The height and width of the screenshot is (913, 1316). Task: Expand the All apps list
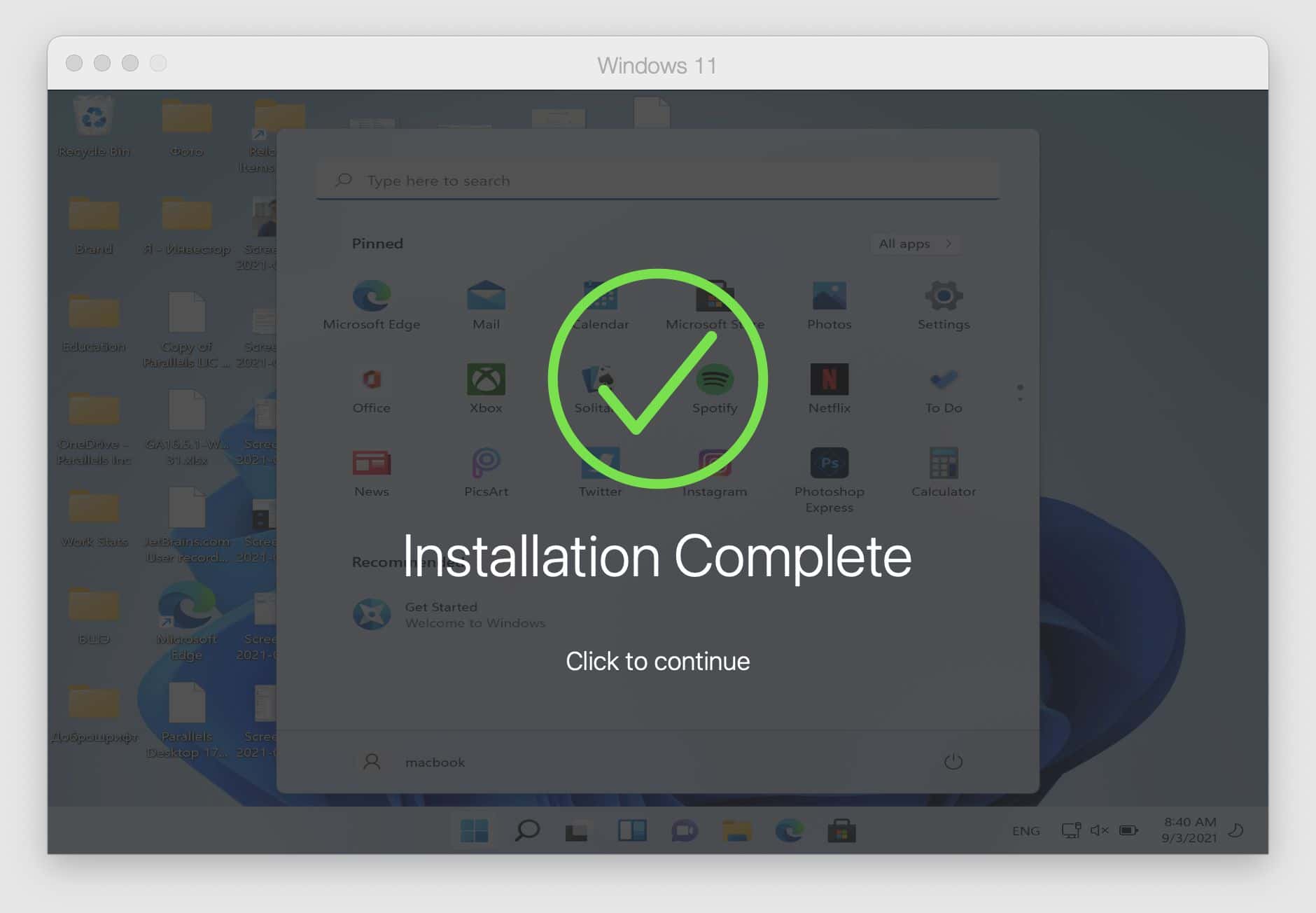914,244
